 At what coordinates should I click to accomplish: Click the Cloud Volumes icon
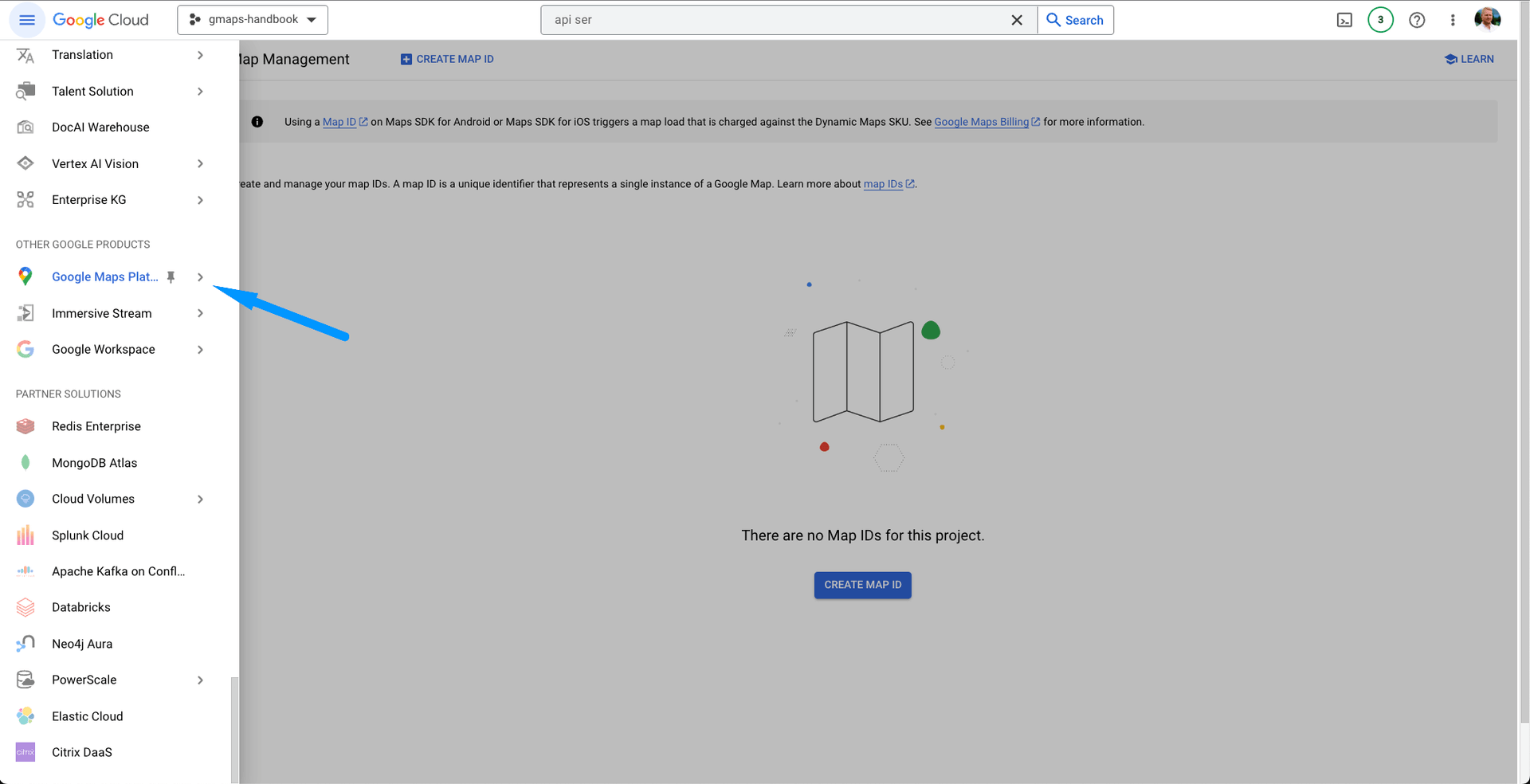pos(25,499)
